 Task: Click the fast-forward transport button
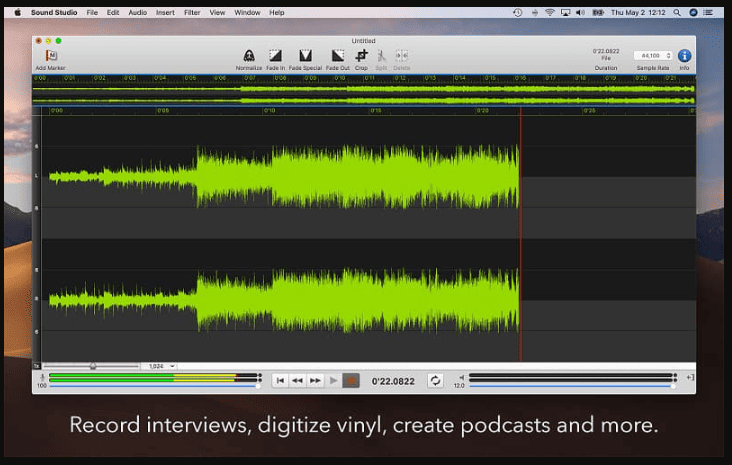click(x=316, y=380)
